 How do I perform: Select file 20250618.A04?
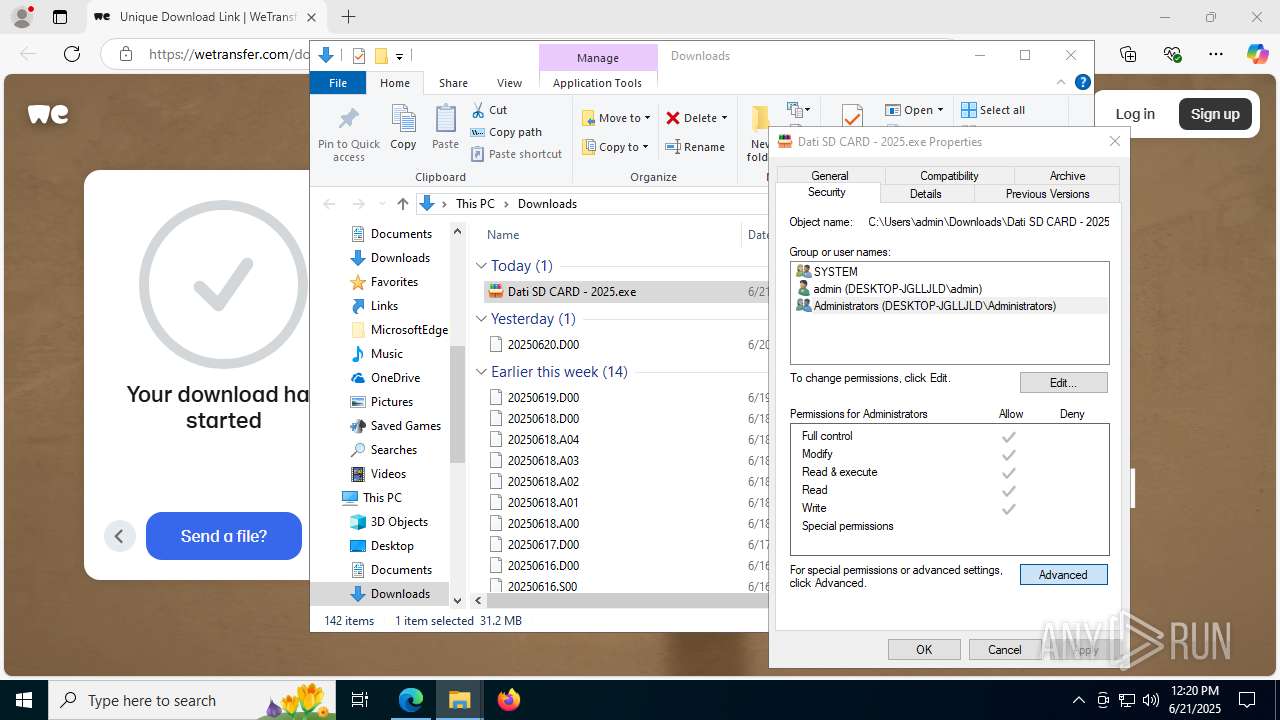tap(543, 440)
